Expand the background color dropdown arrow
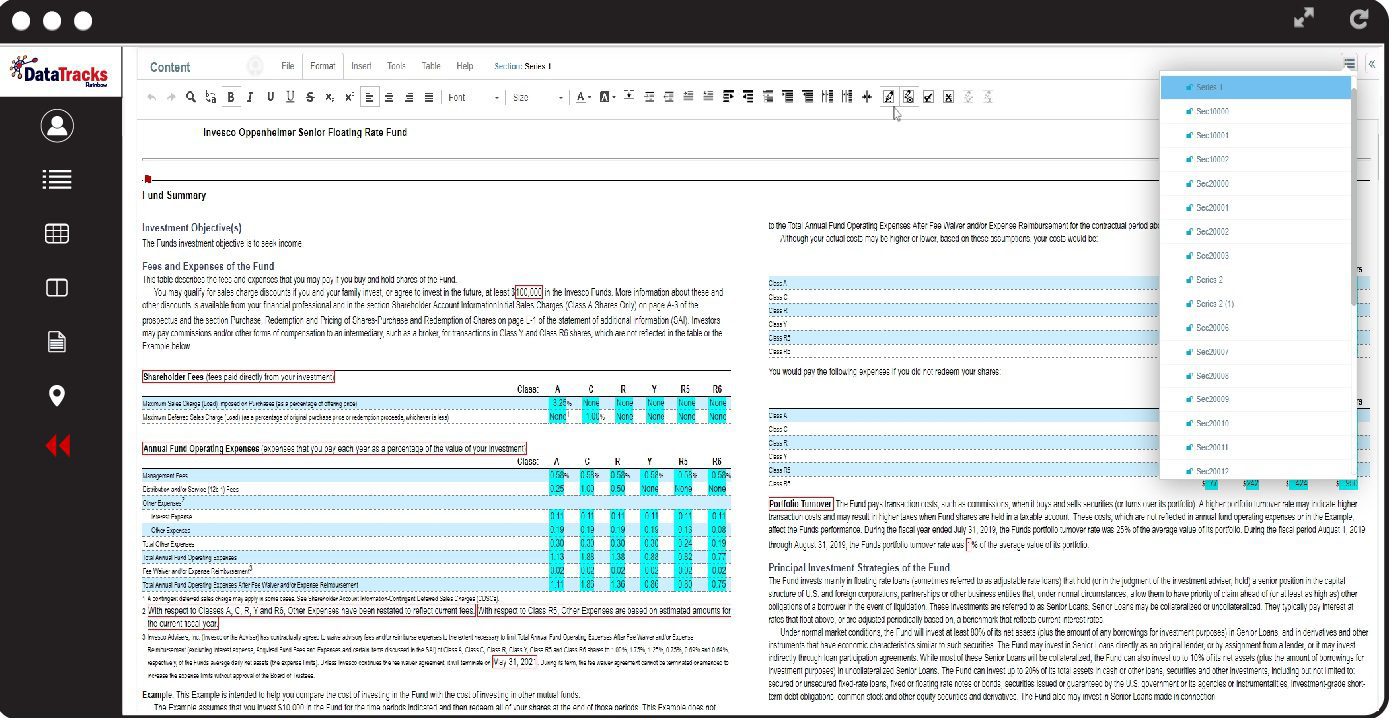 click(615, 97)
